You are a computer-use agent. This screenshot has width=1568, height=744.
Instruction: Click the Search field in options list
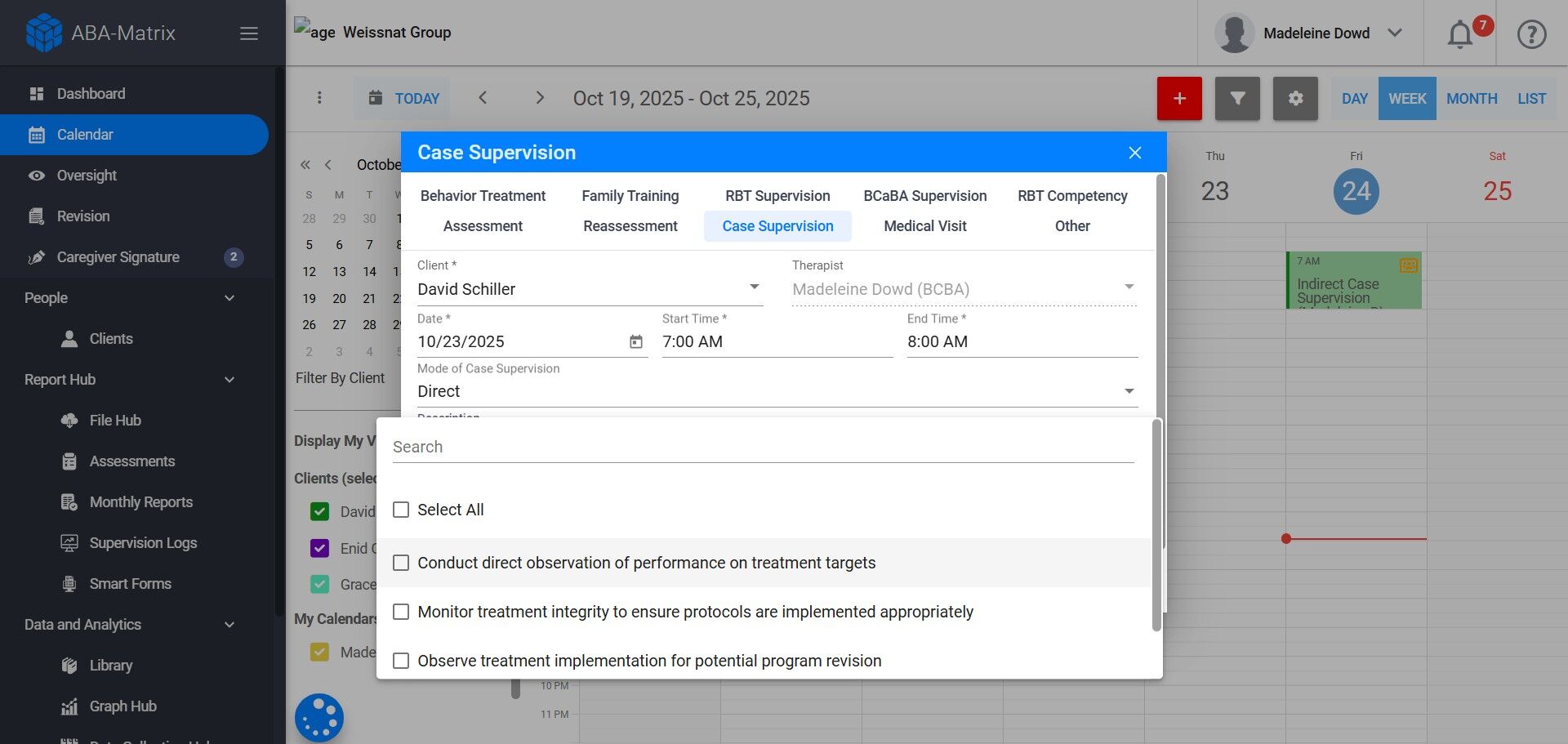[x=763, y=447]
